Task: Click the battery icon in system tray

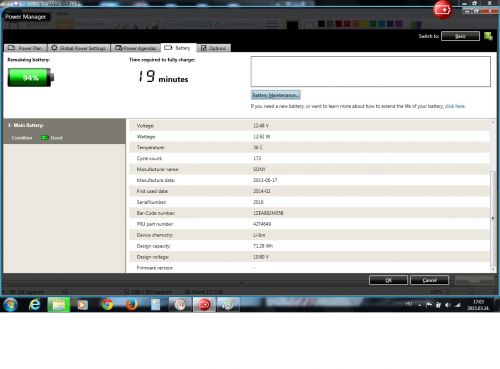Action: [x=438, y=305]
